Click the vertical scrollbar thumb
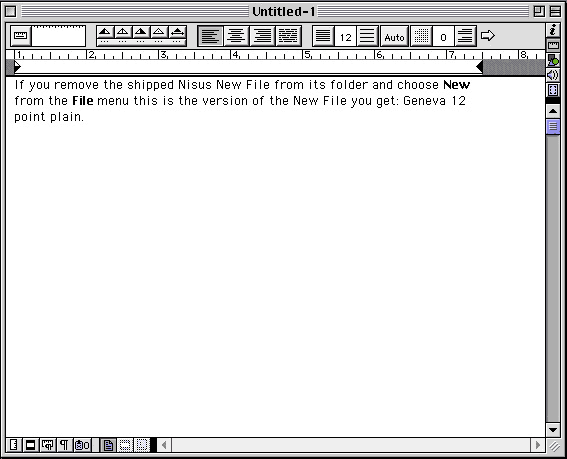 553,127
